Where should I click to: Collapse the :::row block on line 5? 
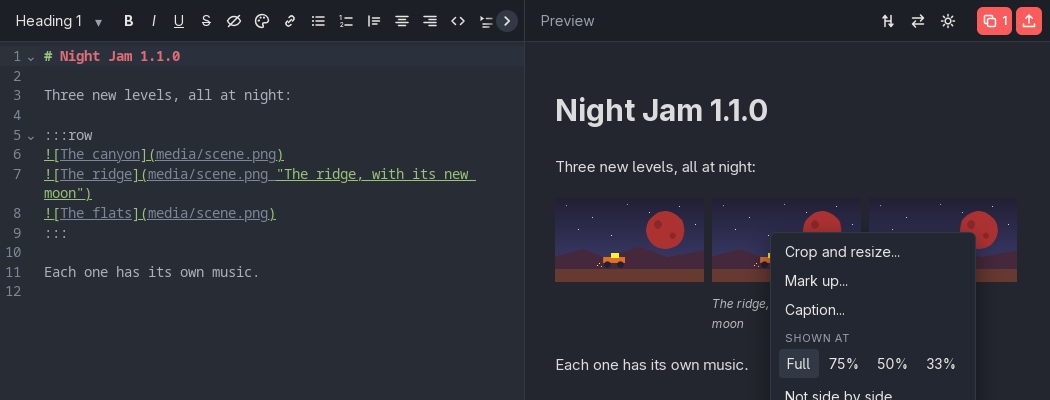pyautogui.click(x=31, y=137)
